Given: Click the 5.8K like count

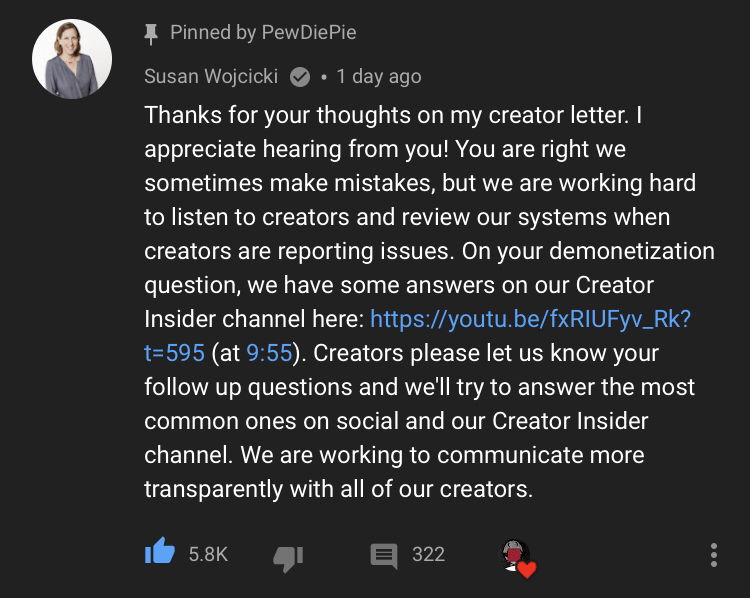Looking at the screenshot, I should pyautogui.click(x=208, y=554).
